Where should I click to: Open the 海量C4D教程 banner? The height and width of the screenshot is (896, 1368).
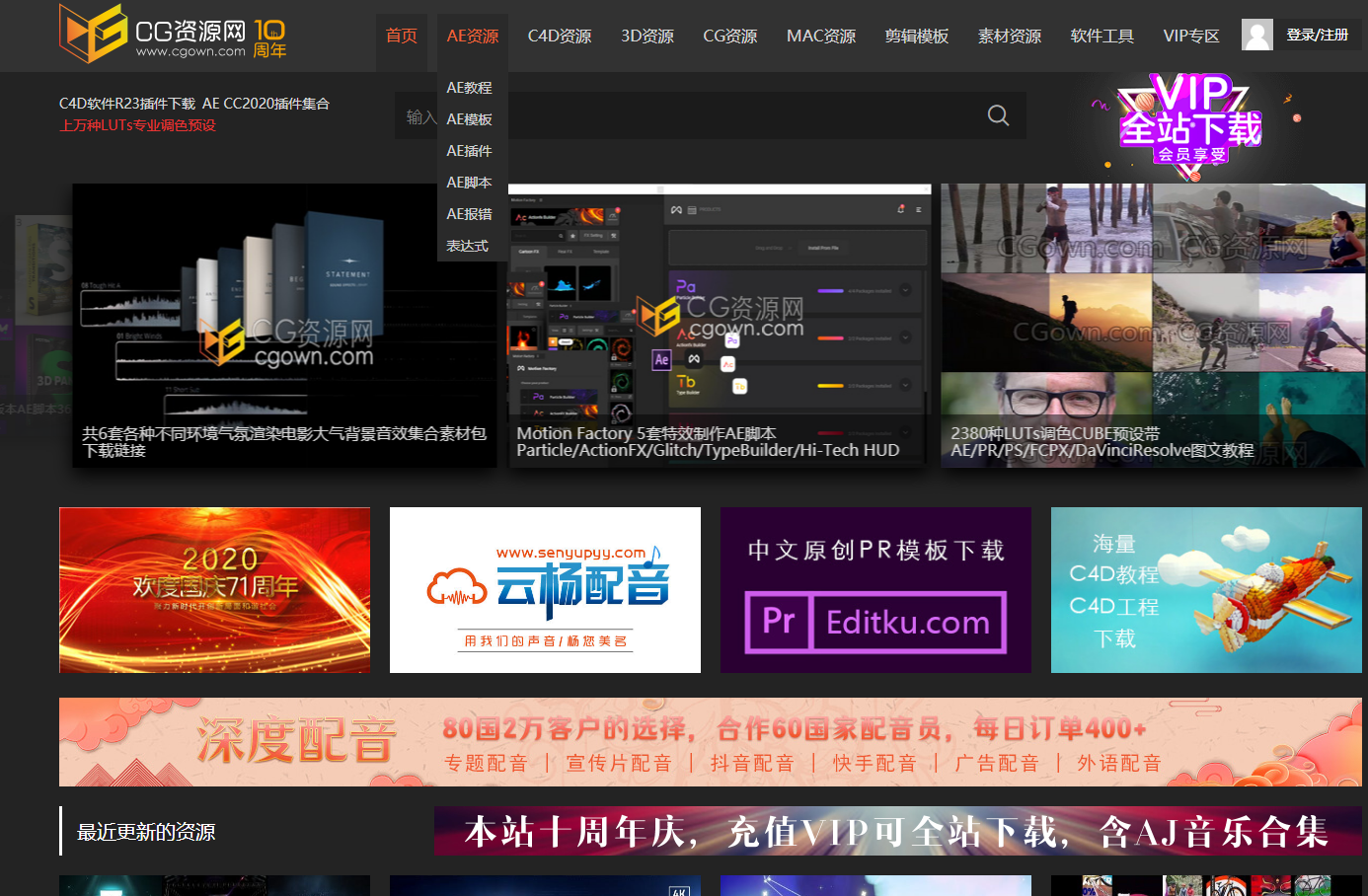(x=1206, y=590)
